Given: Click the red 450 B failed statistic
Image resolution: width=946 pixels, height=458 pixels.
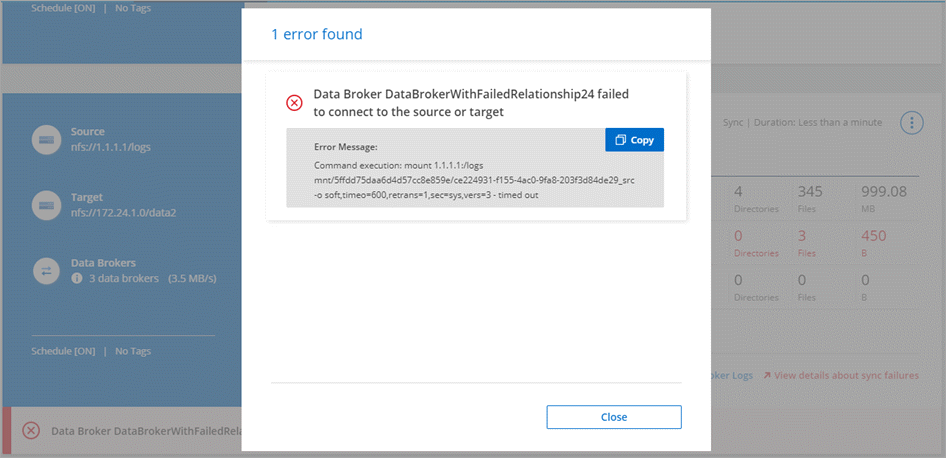Looking at the screenshot, I should pyautogui.click(x=873, y=243).
